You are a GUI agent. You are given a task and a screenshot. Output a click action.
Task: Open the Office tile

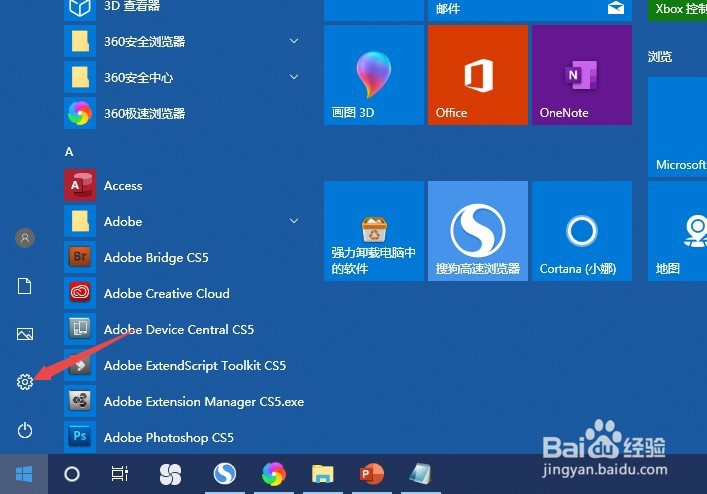pos(478,75)
